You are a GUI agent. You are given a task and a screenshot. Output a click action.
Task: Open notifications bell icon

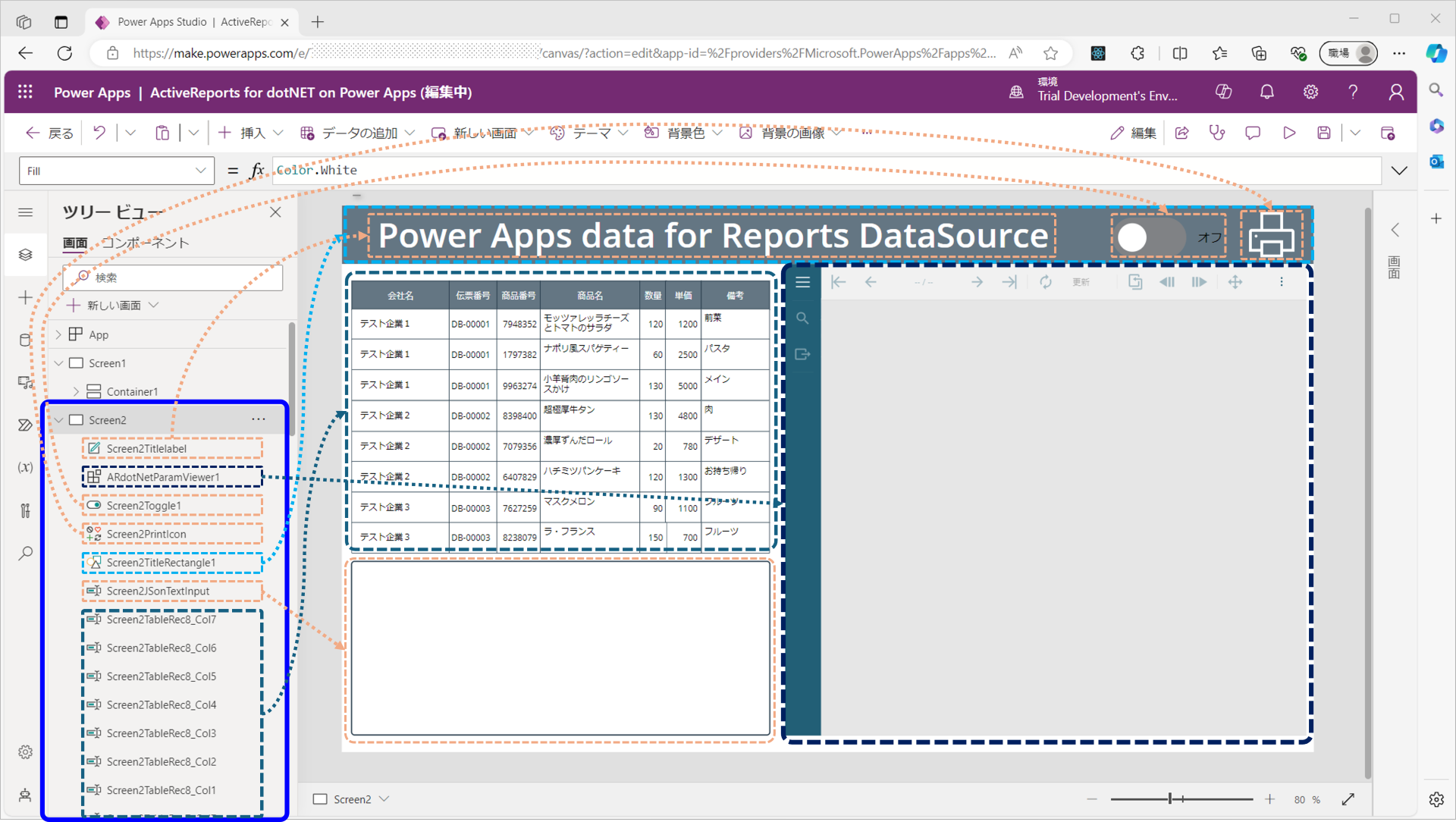[1267, 92]
